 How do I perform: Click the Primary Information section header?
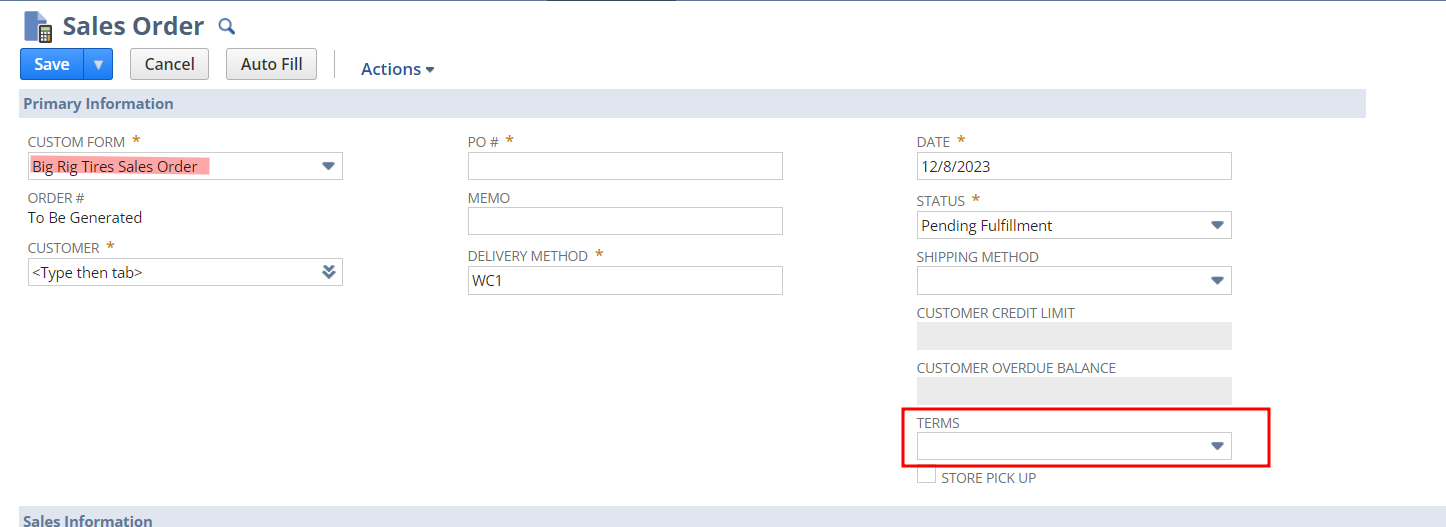click(x=98, y=104)
